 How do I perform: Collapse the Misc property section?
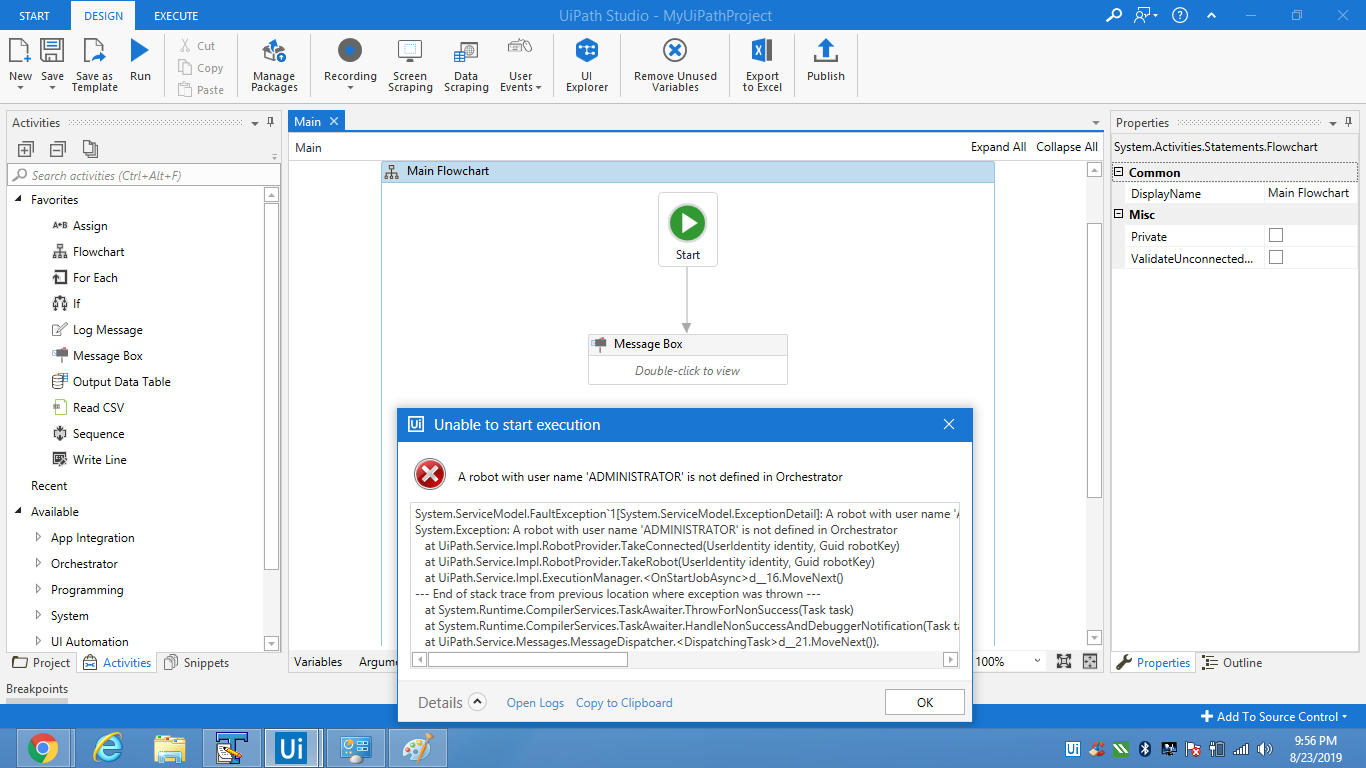(x=1119, y=214)
